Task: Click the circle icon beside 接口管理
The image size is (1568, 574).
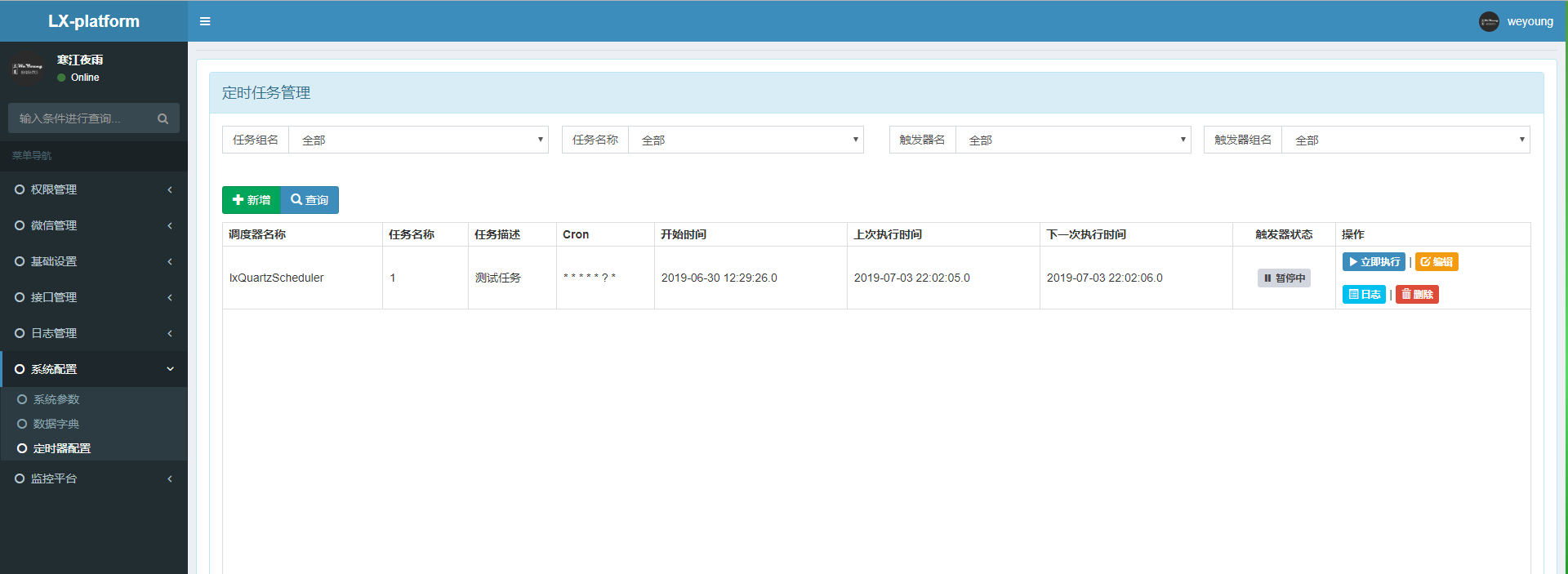Action: (20, 297)
